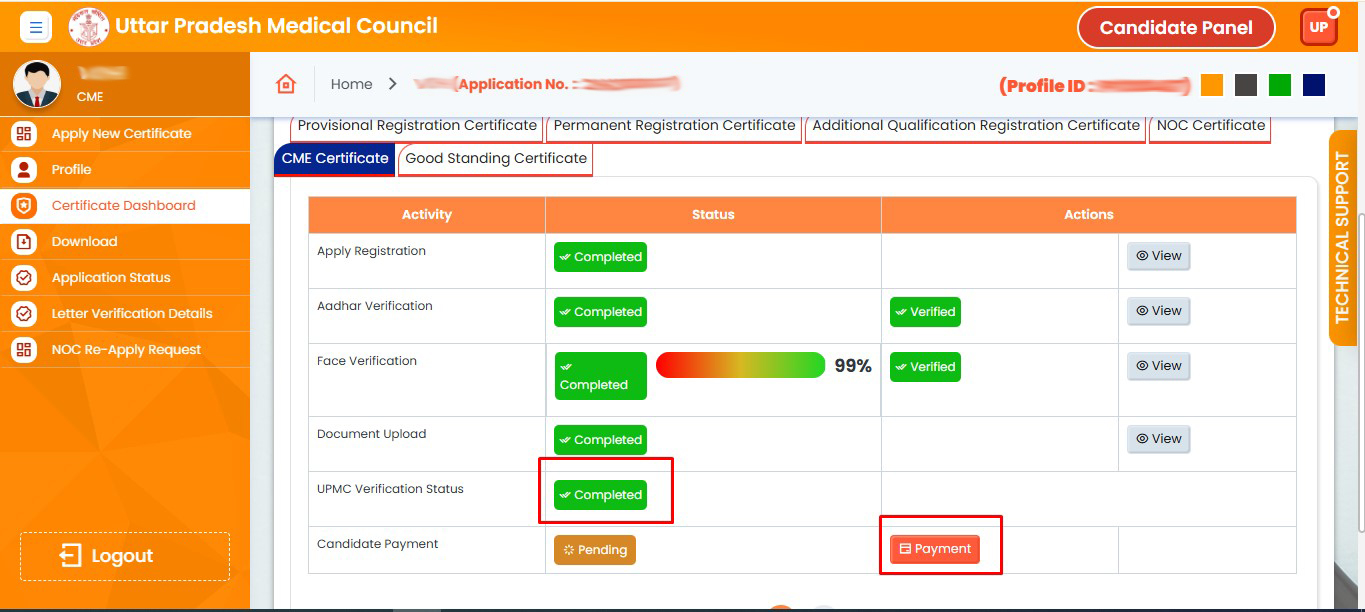The width and height of the screenshot is (1365, 612).
Task: Click the red Payment button
Action: point(935,549)
